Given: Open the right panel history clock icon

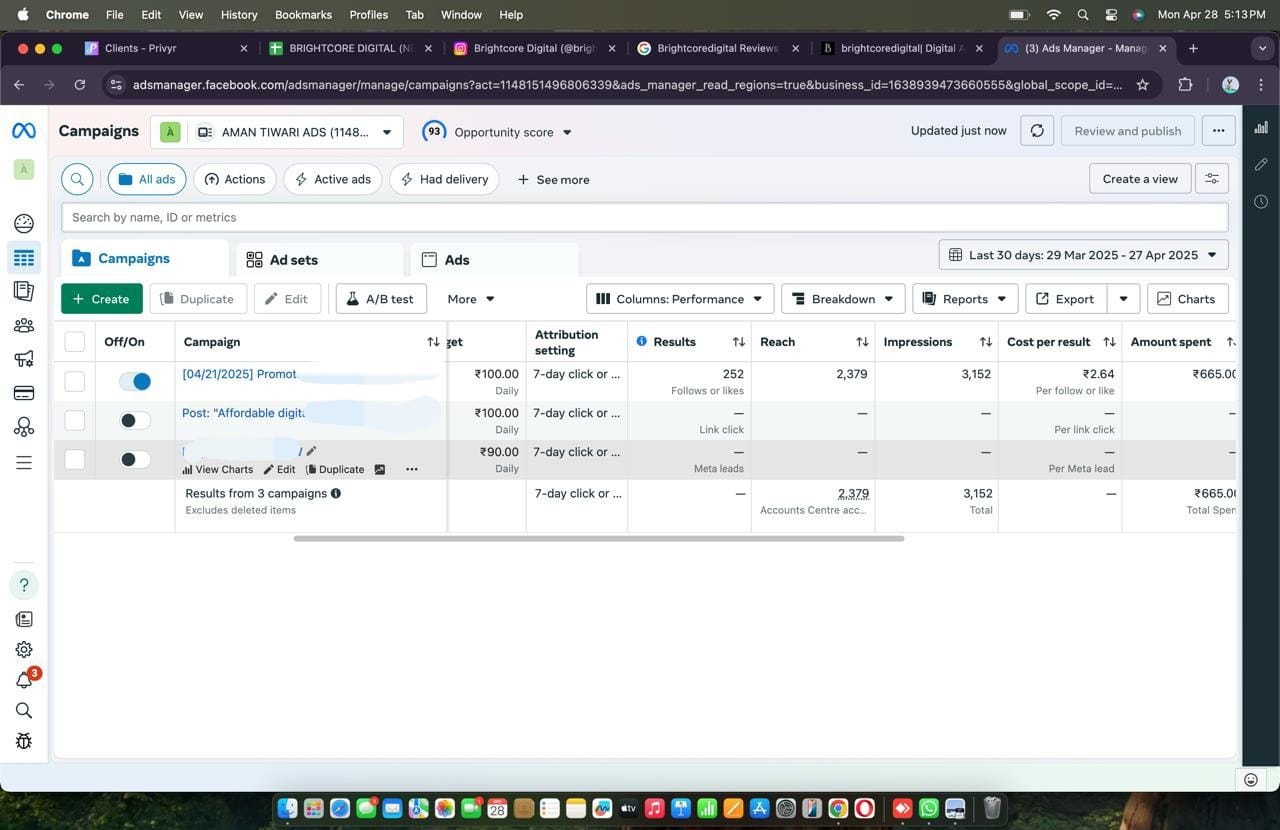Looking at the screenshot, I should click(x=1261, y=201).
